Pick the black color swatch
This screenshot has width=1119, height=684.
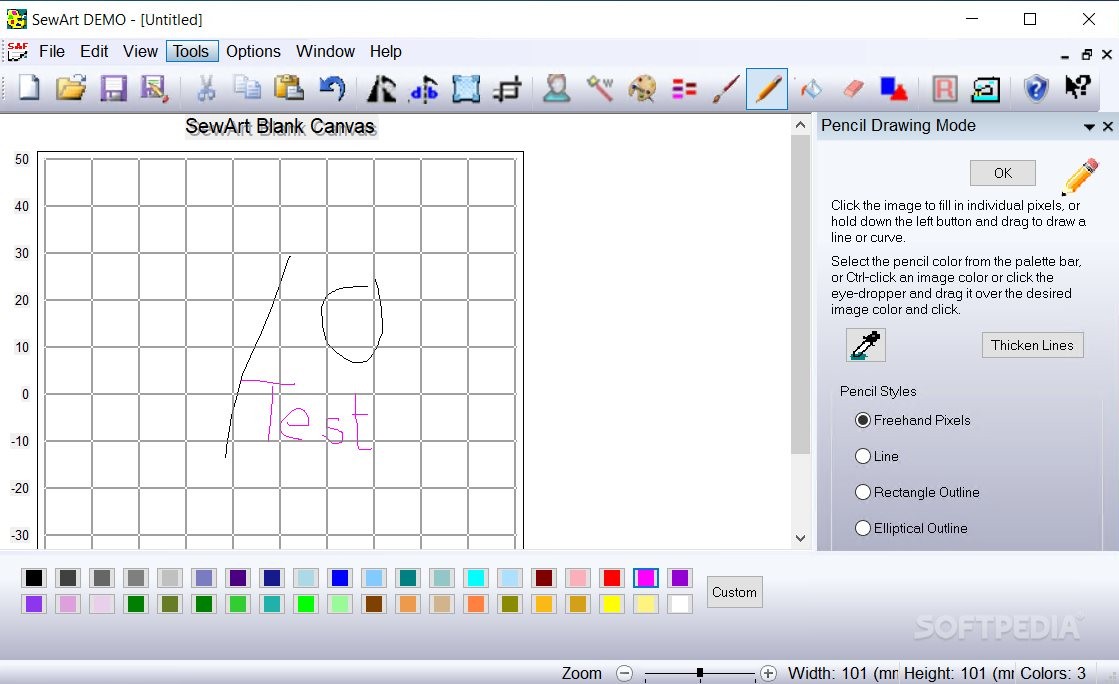click(34, 578)
